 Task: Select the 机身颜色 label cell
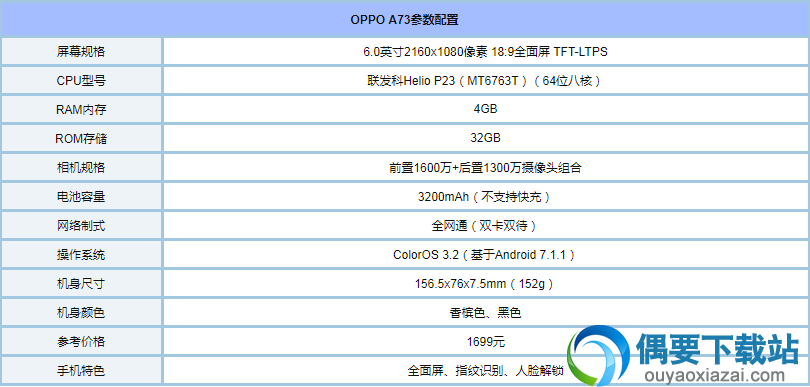click(x=82, y=312)
